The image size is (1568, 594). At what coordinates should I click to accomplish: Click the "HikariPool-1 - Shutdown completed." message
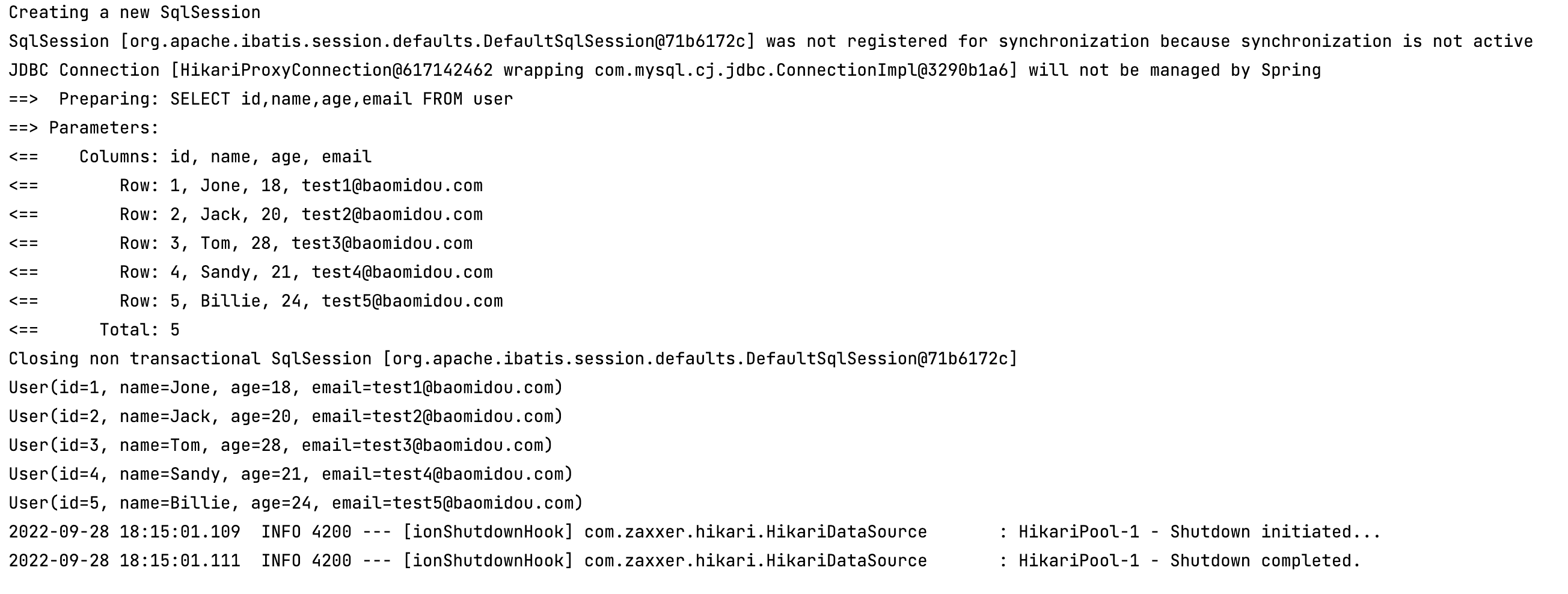[1189, 561]
